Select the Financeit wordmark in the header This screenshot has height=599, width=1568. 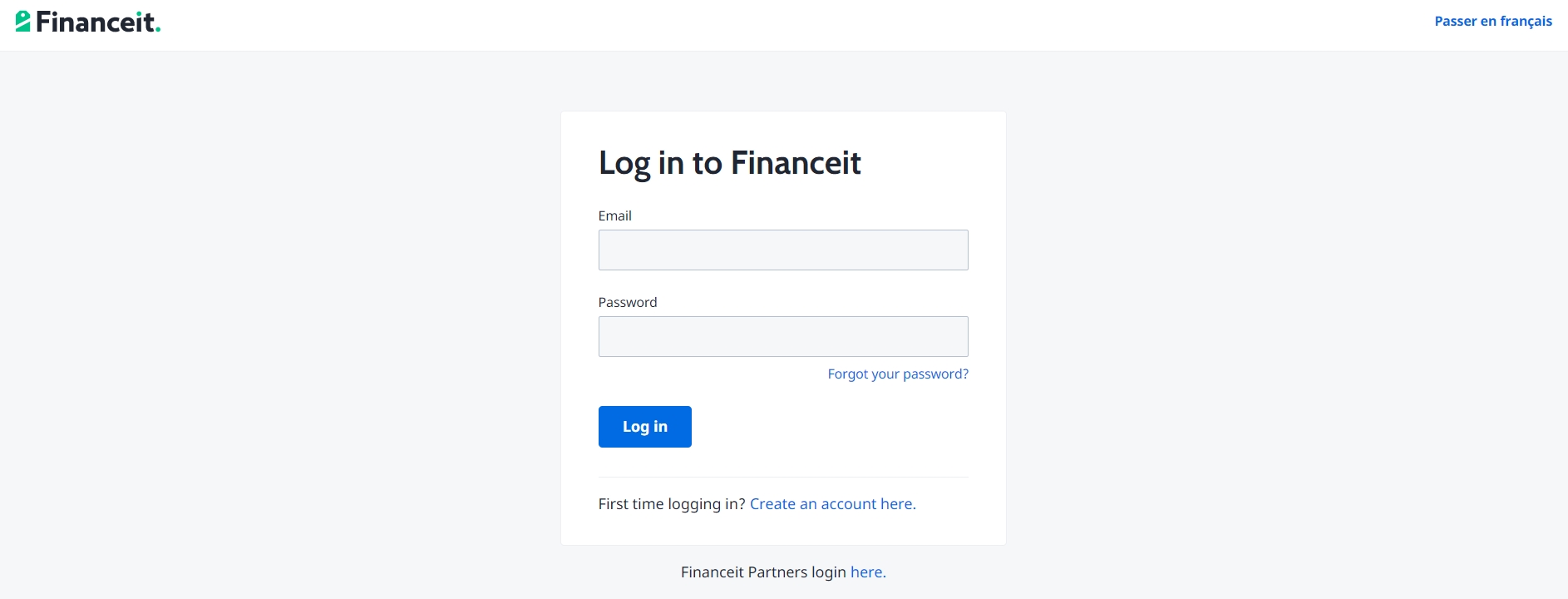tap(100, 20)
